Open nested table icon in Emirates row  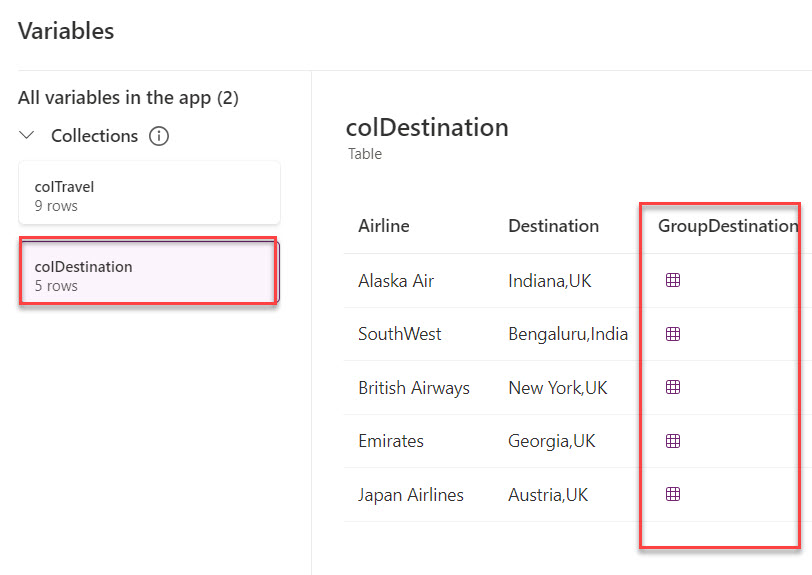click(673, 441)
